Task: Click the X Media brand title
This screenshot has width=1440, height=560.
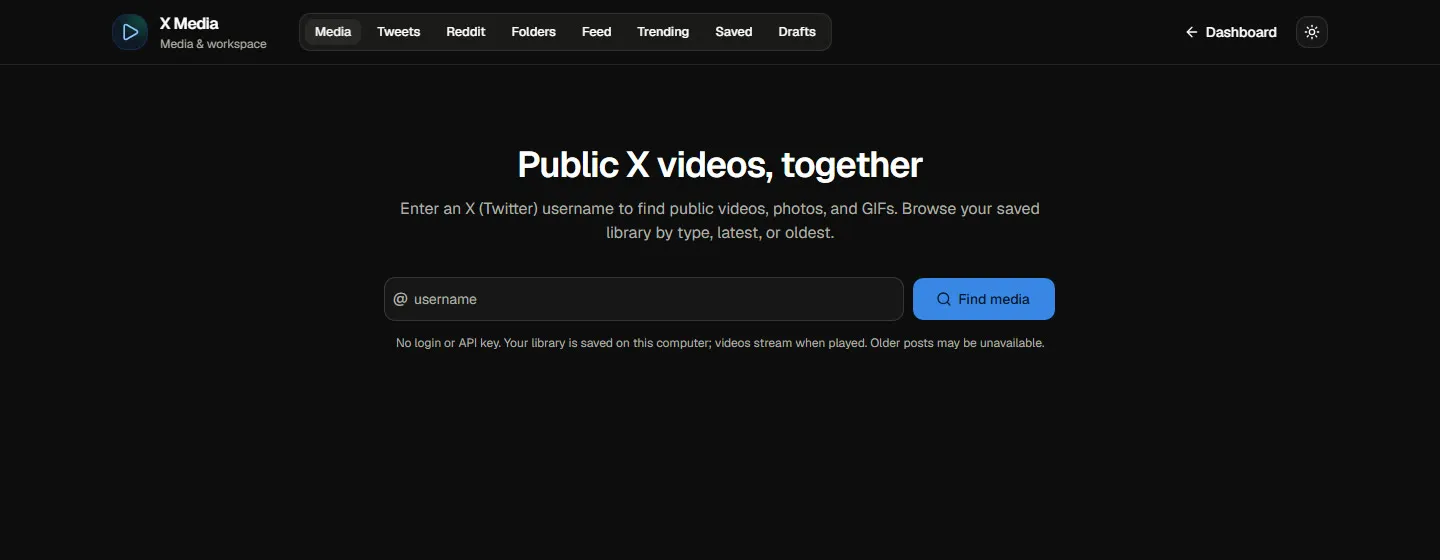Action: click(x=189, y=23)
